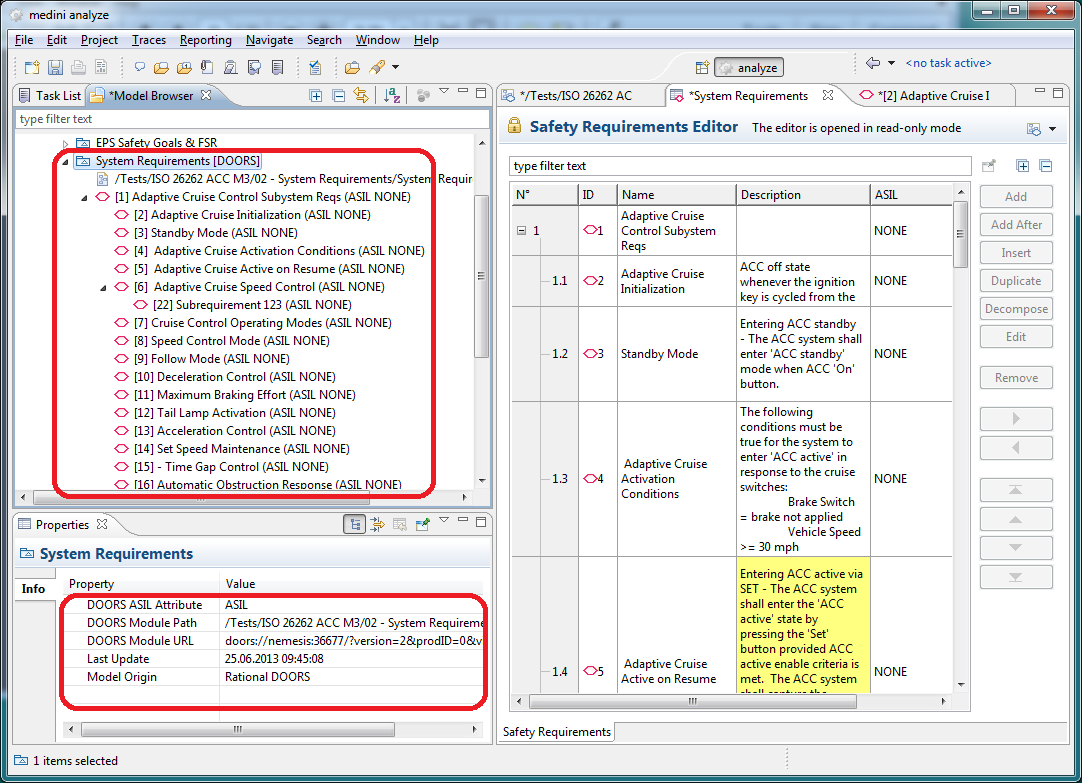Toggle Show Advanced Properties in Properties view
1082x783 pixels.
[x=378, y=524]
